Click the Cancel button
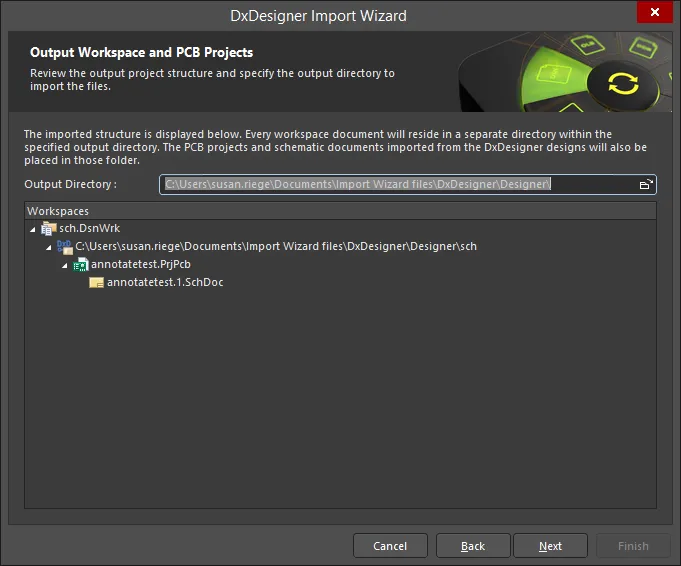Image resolution: width=681 pixels, height=566 pixels. (390, 546)
